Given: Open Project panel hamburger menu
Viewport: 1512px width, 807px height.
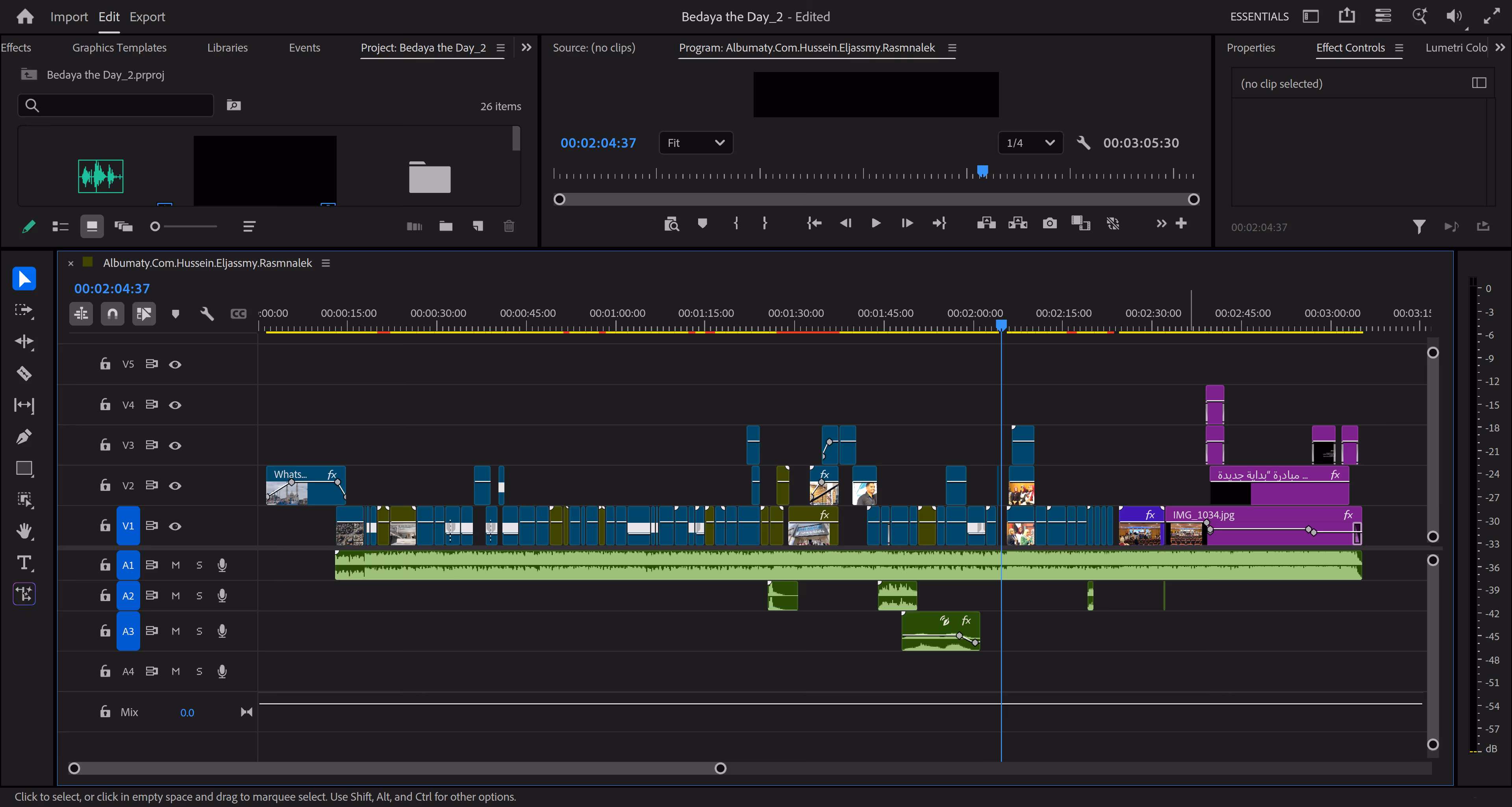Looking at the screenshot, I should [x=501, y=48].
